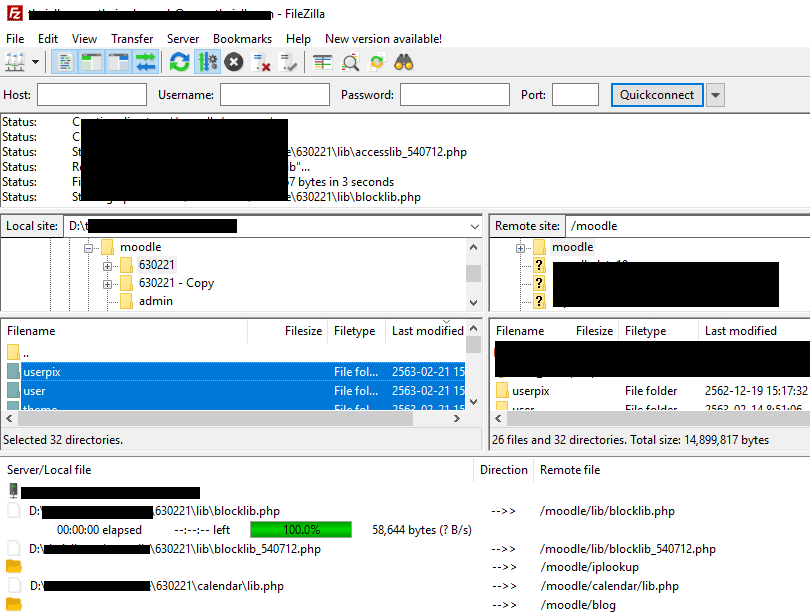Refresh the file and folder lists
The width and height of the screenshot is (810, 614).
coord(179,62)
